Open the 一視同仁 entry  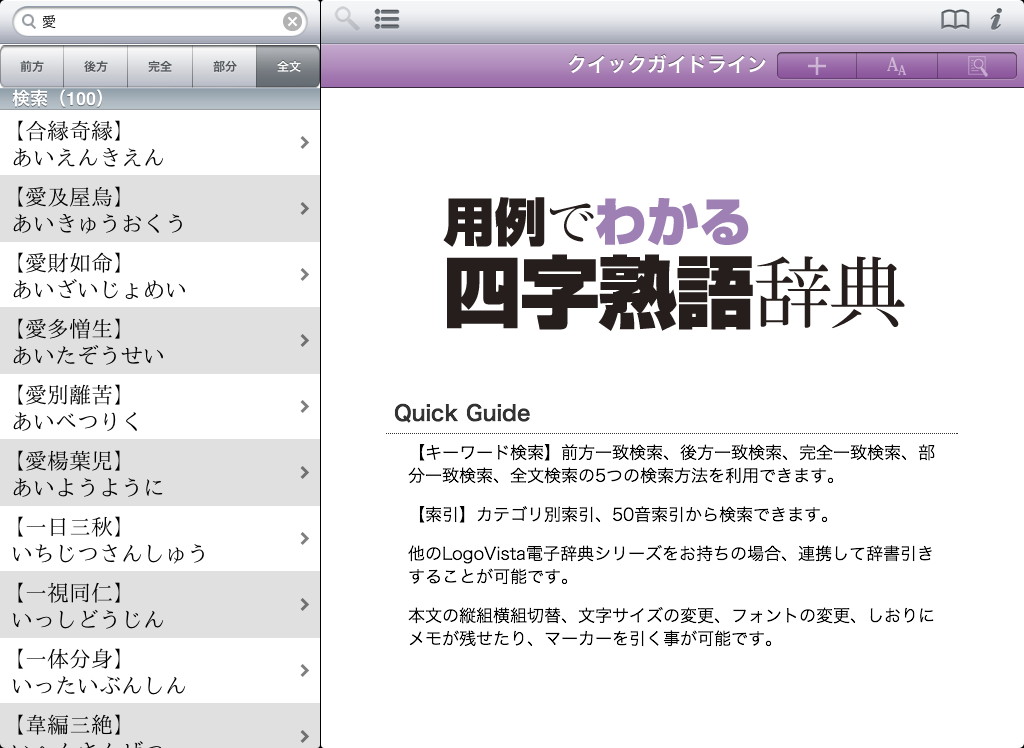150,605
